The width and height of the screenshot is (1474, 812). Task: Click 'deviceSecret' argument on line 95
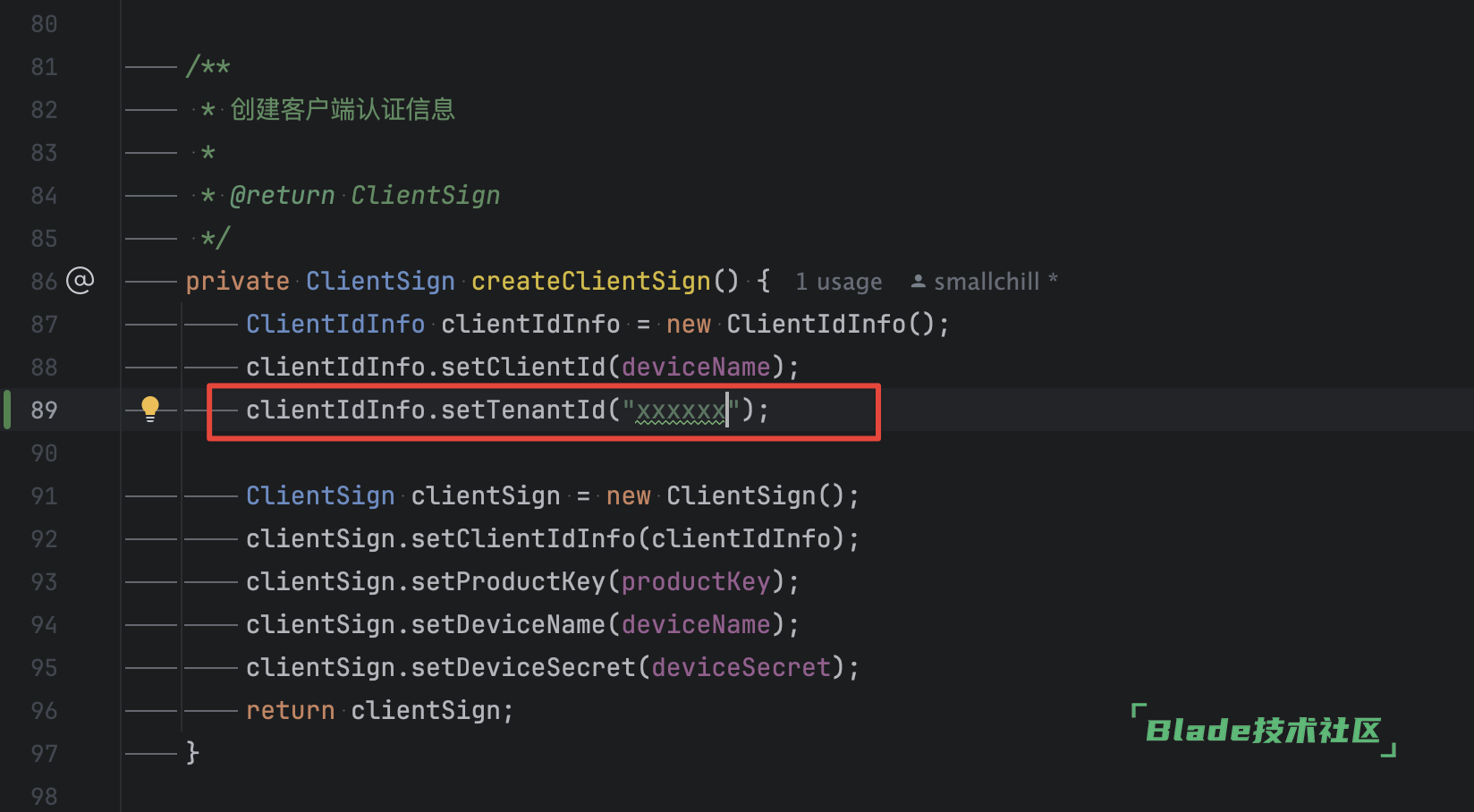click(741, 667)
